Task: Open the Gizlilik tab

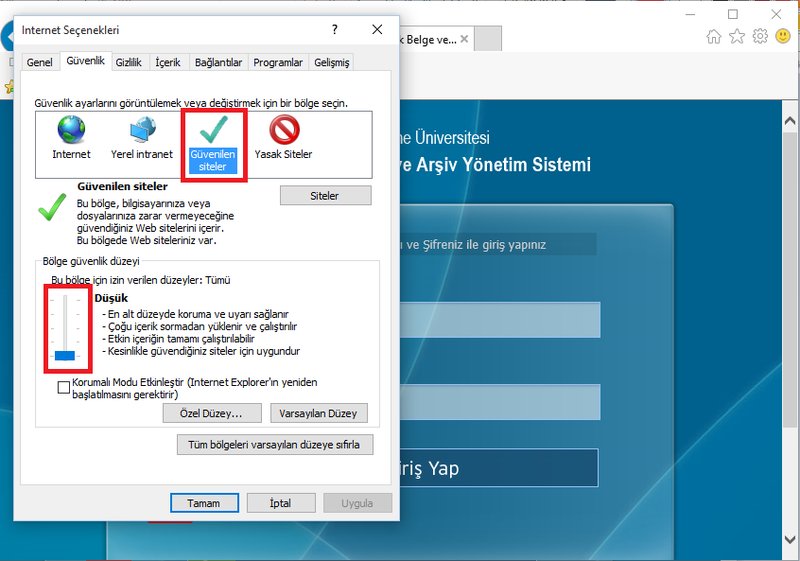Action: click(128, 62)
